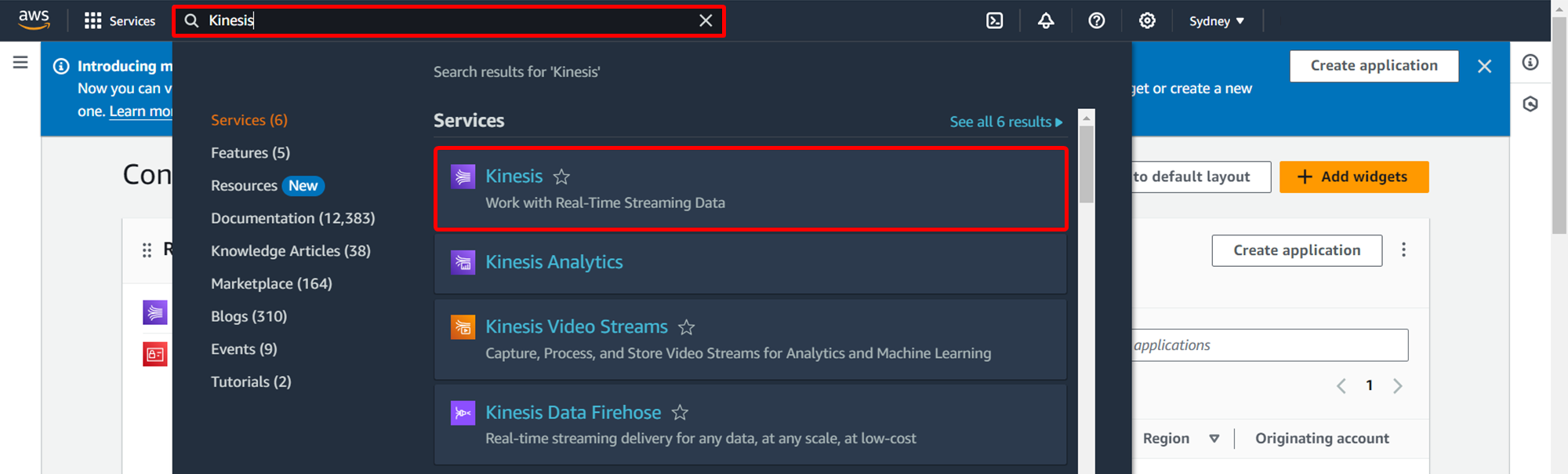
Task: Click the Add widgets button
Action: 1354,177
